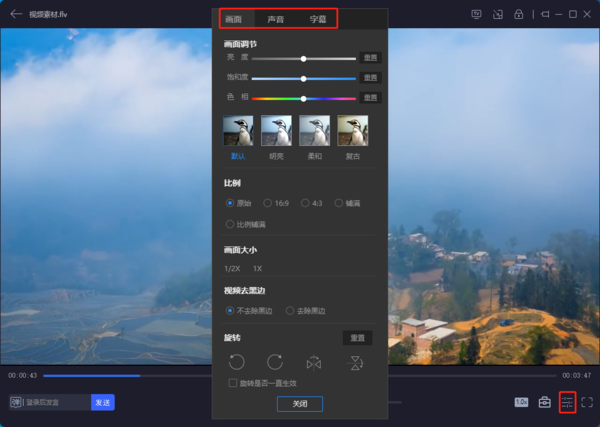Screen dimensions: 600x427
Task: Click the 关闭 button
Action: [x=300, y=404]
